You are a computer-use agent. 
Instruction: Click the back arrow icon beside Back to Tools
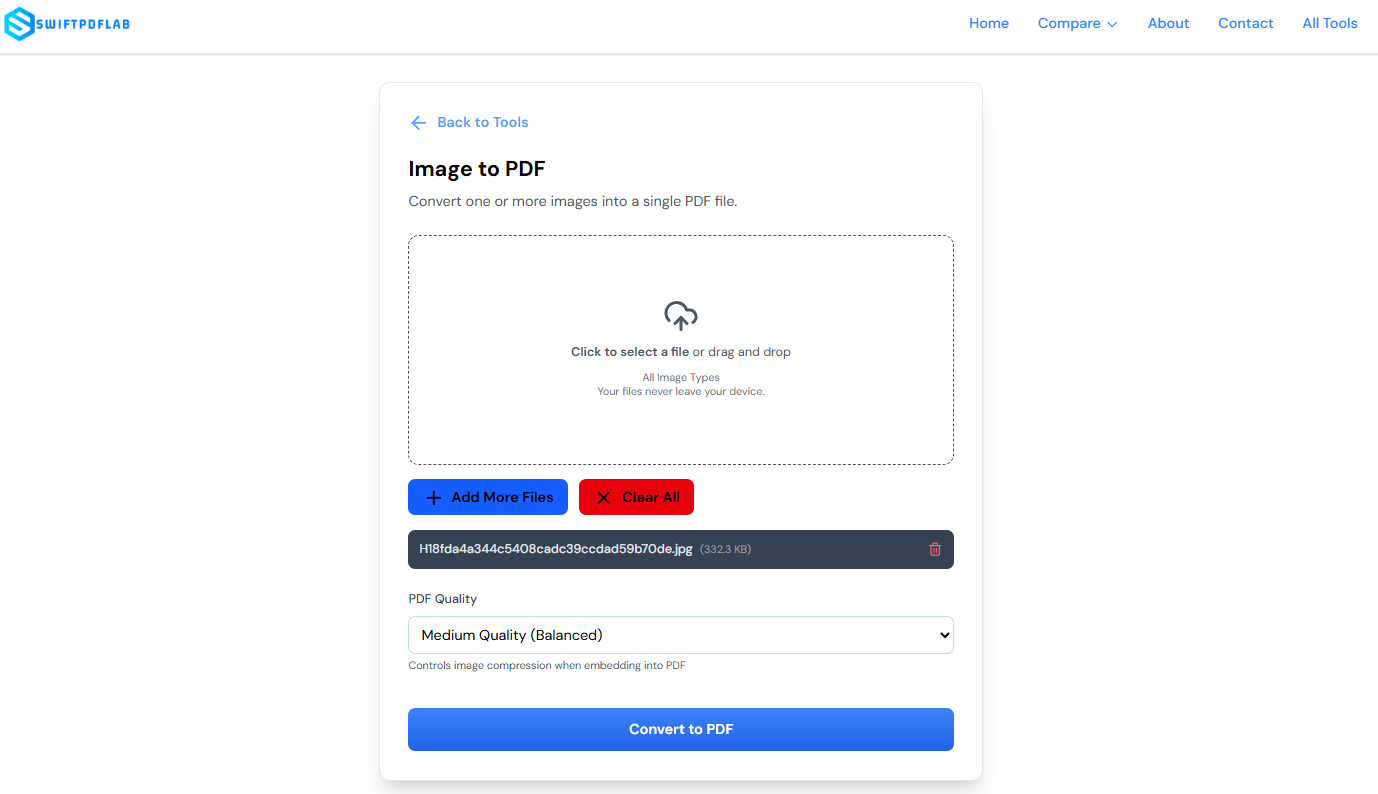click(x=418, y=122)
